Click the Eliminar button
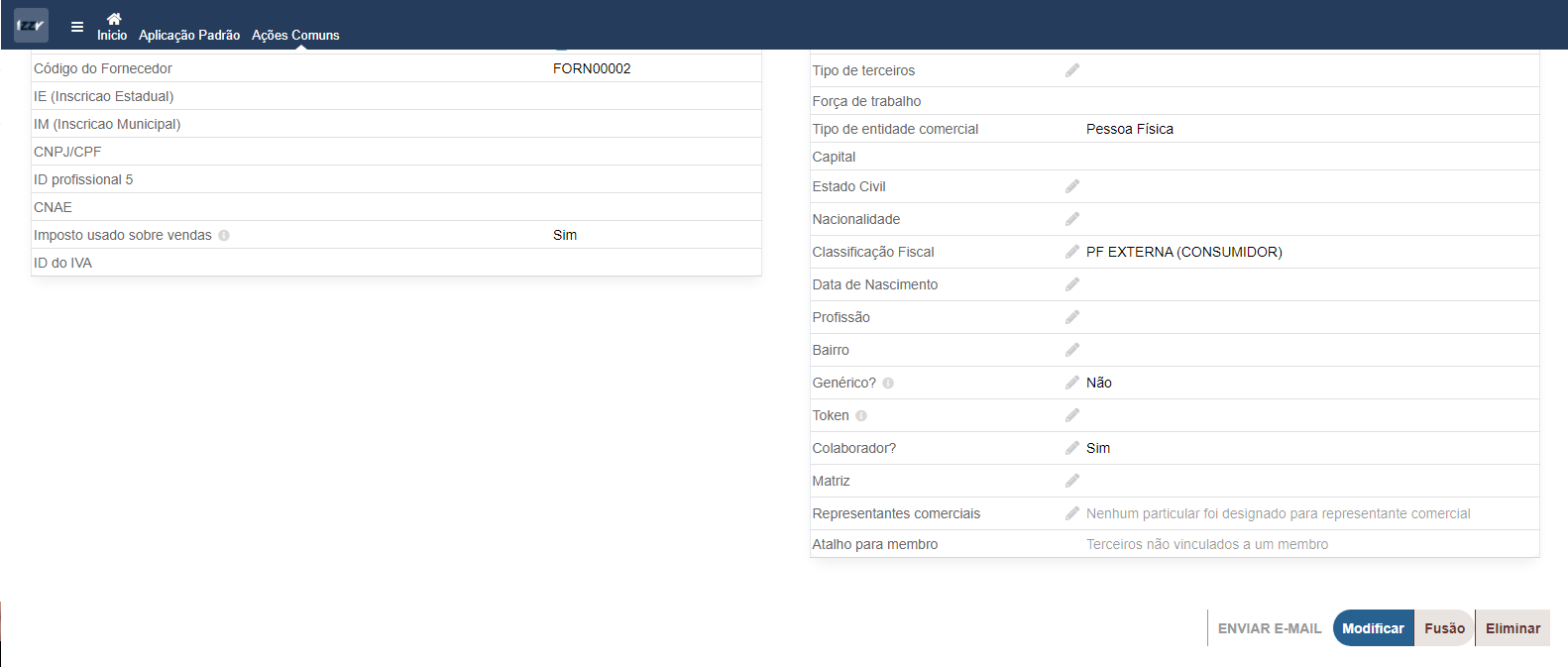Screen dimensions: 1568x667 pyautogui.click(x=1512, y=628)
